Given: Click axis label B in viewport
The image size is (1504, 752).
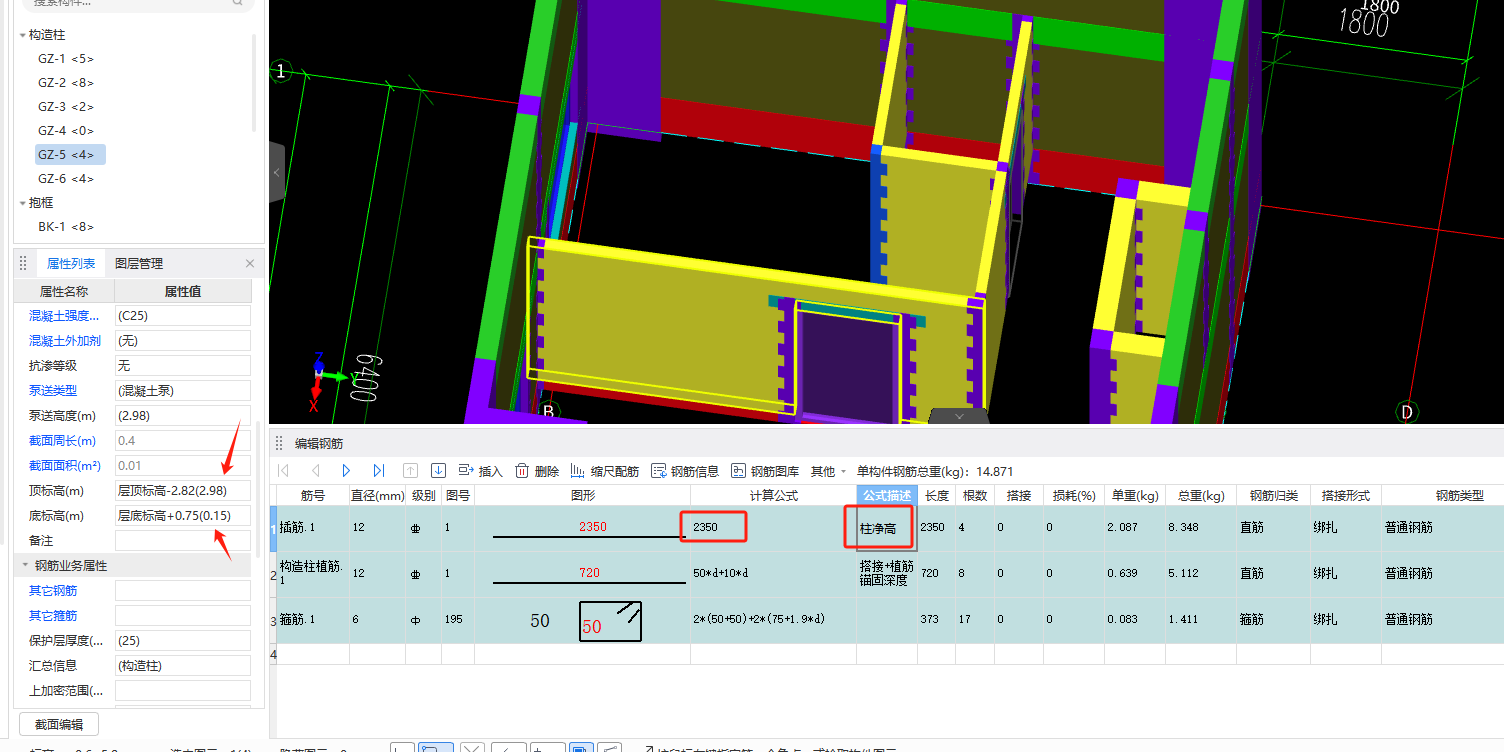Looking at the screenshot, I should (548, 411).
